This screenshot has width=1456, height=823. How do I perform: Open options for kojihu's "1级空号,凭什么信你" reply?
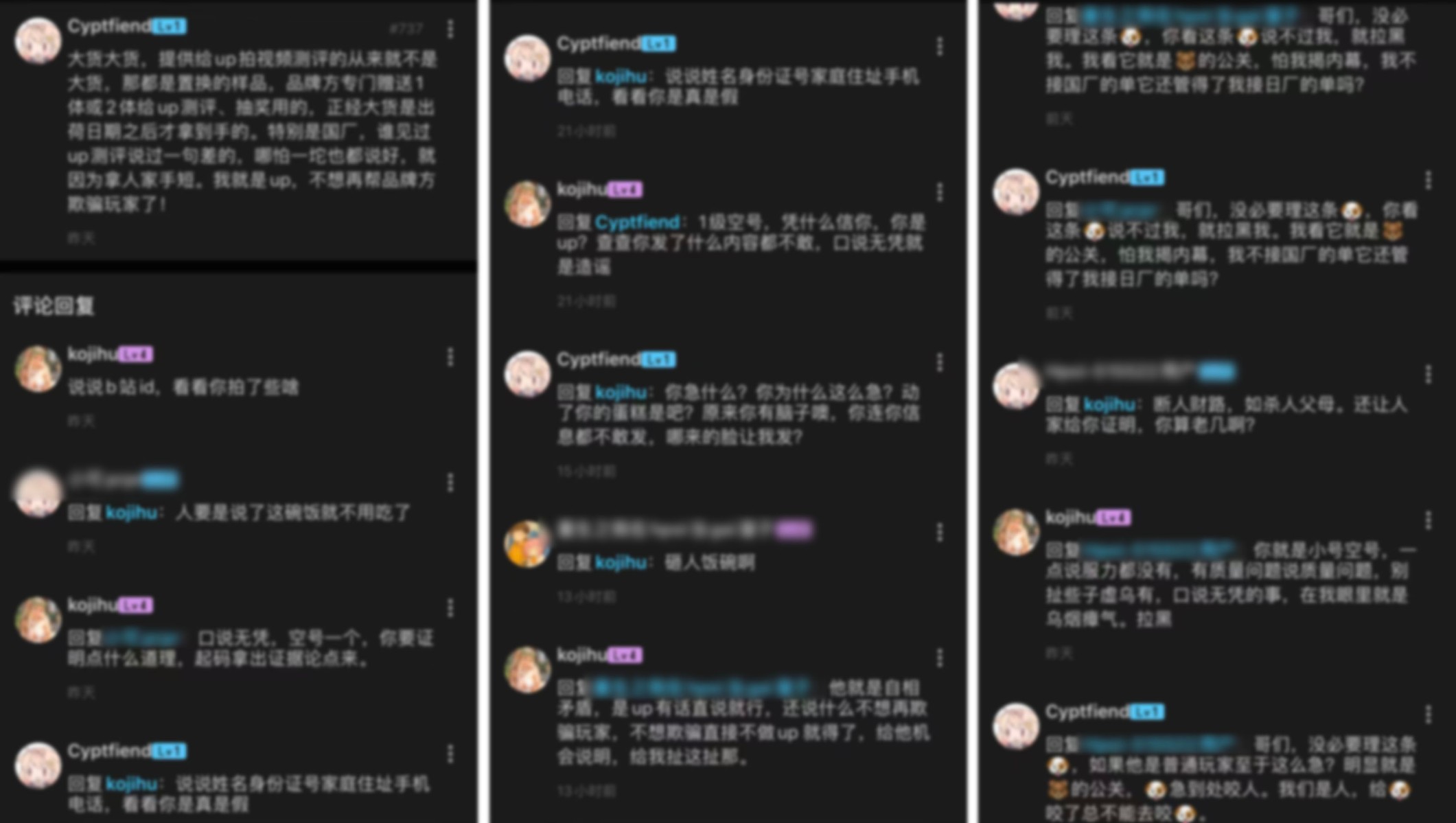(x=940, y=192)
